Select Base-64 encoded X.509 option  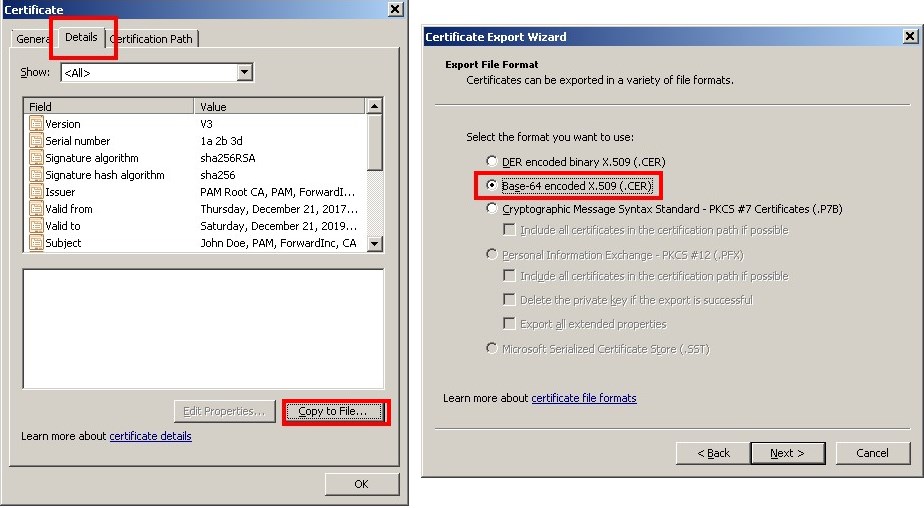point(491,185)
